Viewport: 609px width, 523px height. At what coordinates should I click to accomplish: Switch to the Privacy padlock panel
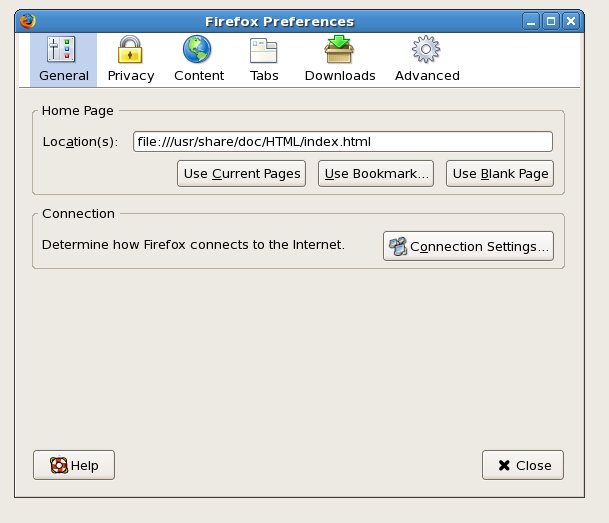[131, 60]
